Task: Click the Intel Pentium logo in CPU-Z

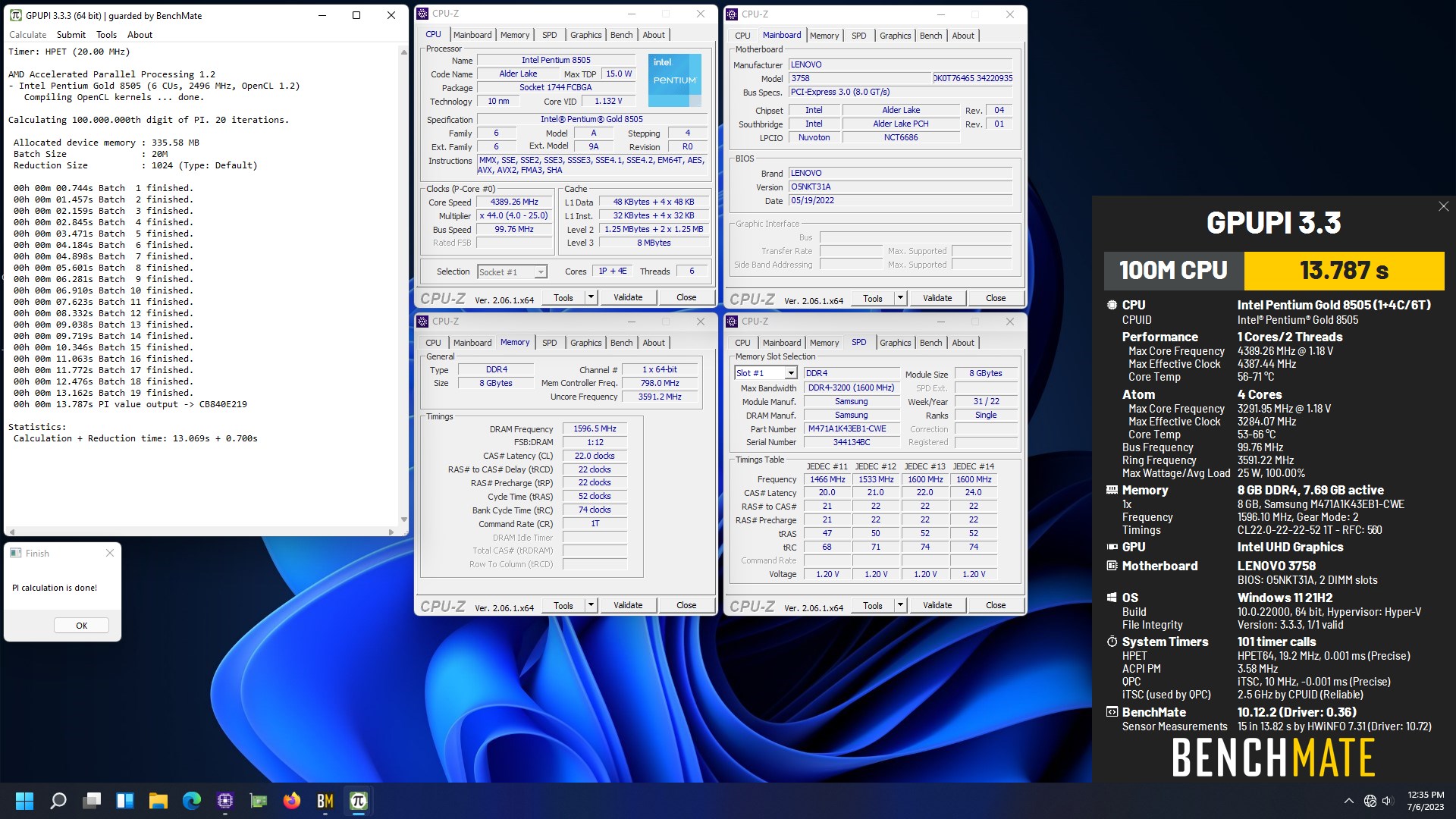Action: tap(674, 80)
